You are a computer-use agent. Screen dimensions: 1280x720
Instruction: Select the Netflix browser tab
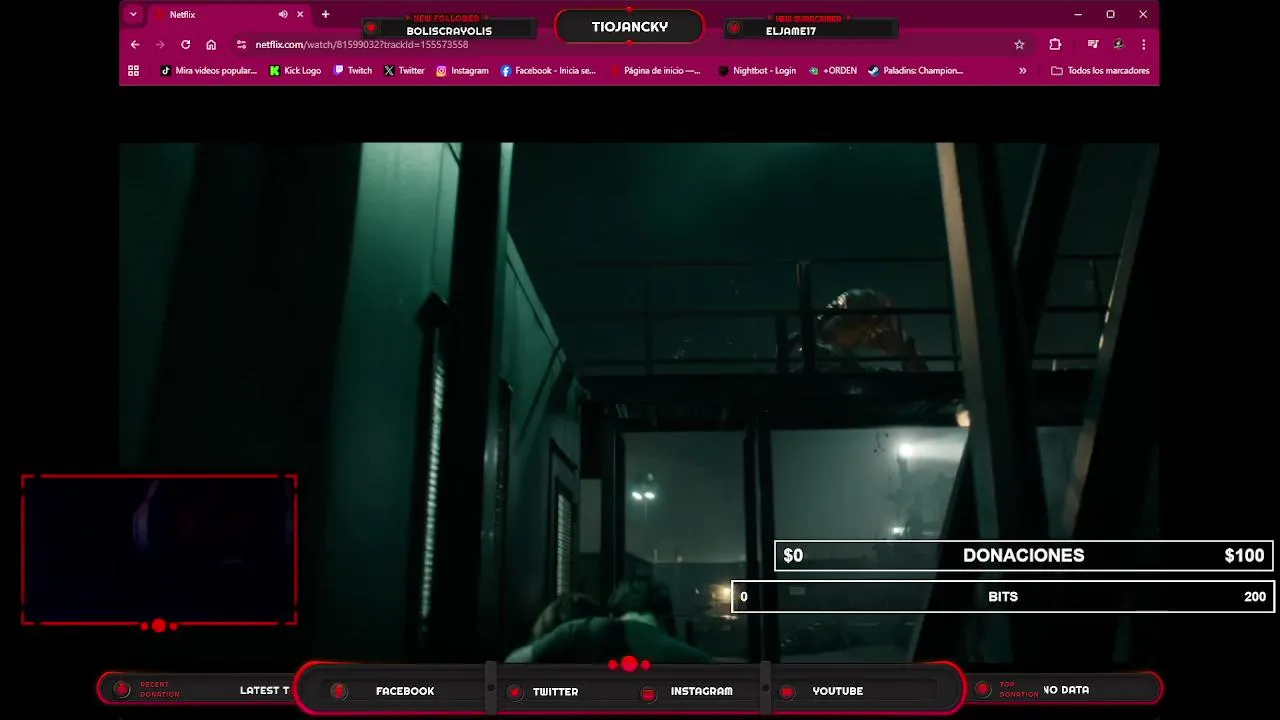(x=228, y=15)
